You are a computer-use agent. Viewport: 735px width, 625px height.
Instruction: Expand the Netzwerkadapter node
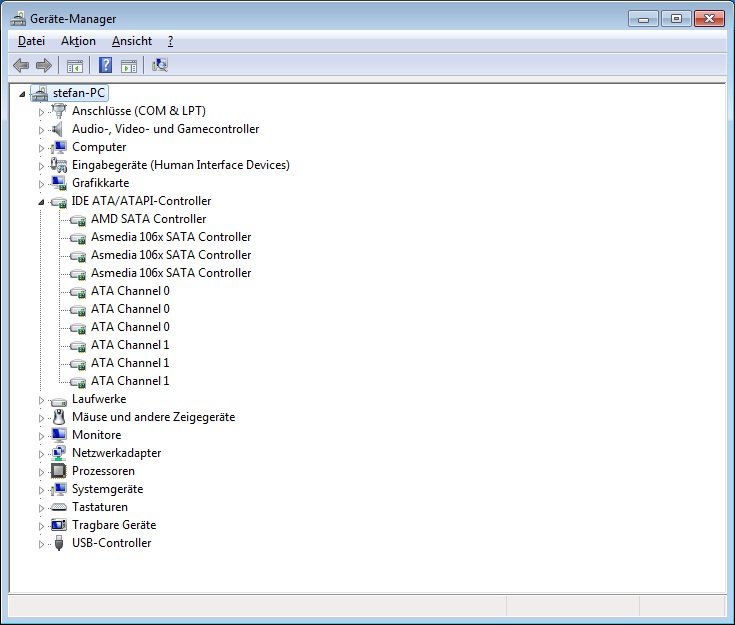coord(41,454)
